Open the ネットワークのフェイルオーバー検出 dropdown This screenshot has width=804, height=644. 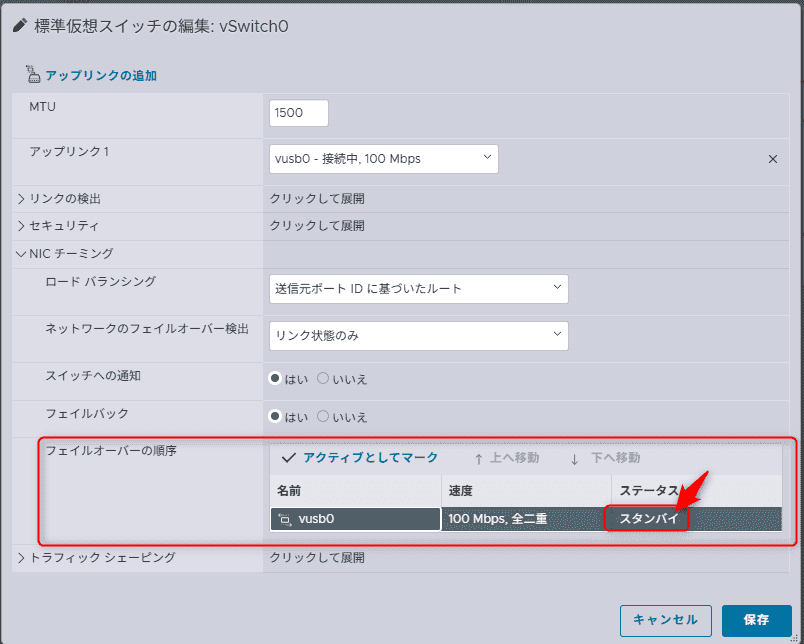418,336
